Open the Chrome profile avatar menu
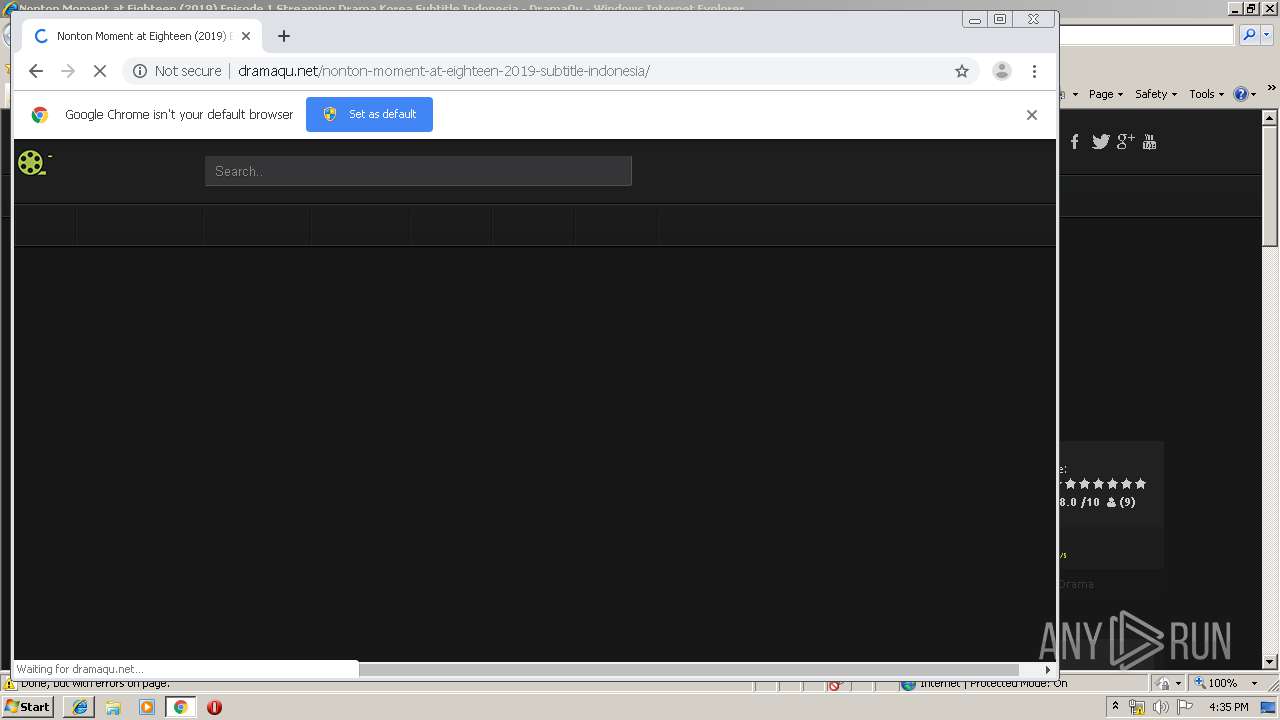Viewport: 1280px width, 720px height. [1001, 71]
